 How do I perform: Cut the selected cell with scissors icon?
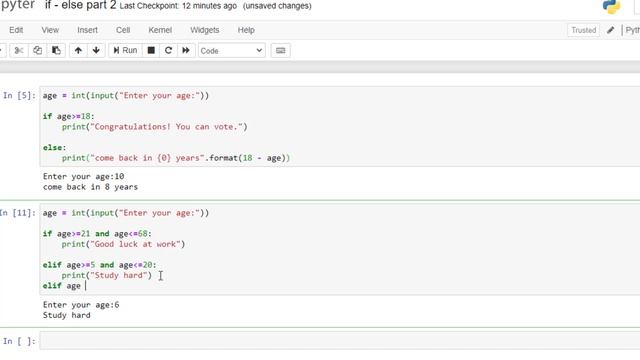[x=19, y=51]
